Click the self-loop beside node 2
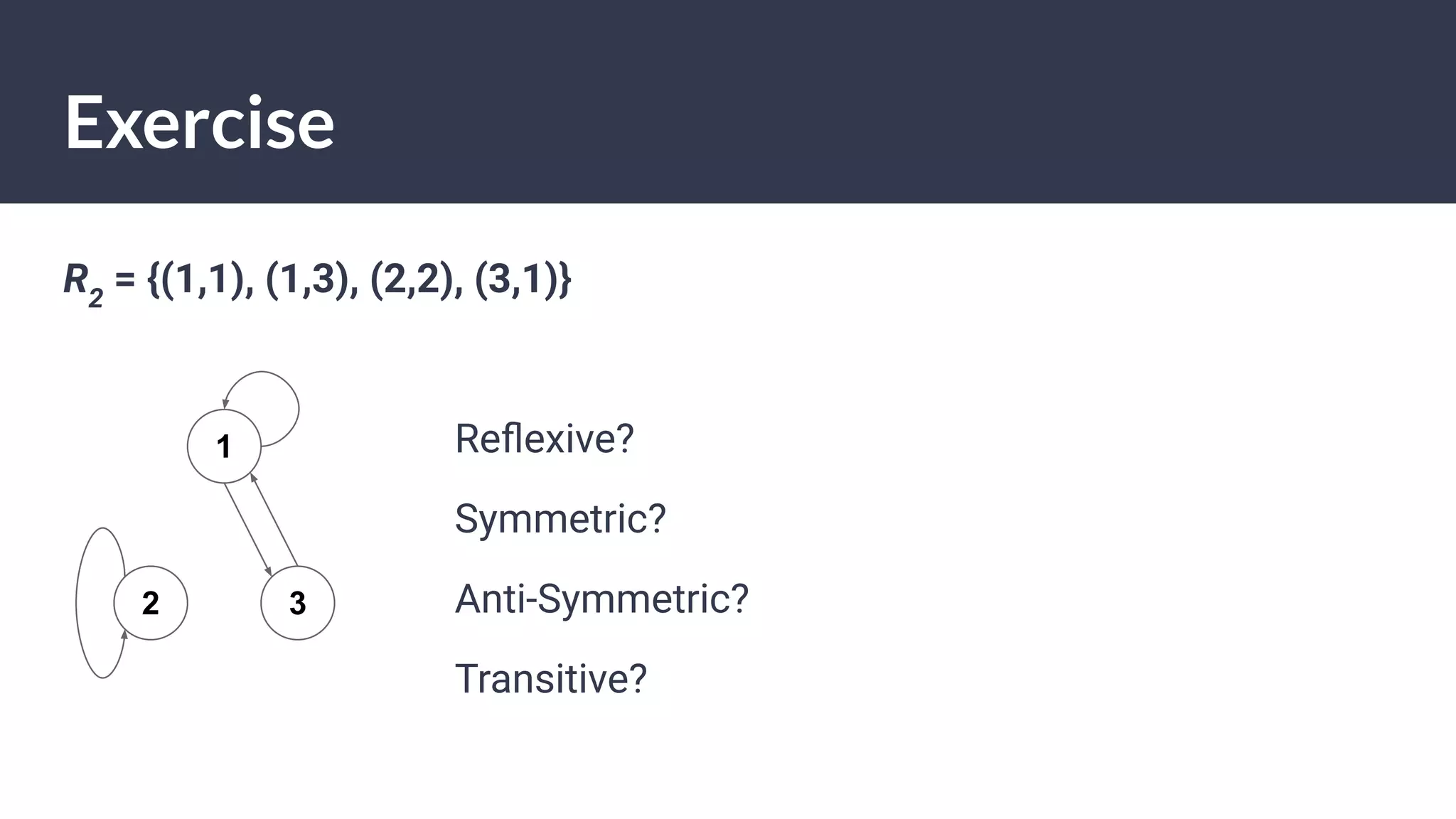 pos(78,603)
